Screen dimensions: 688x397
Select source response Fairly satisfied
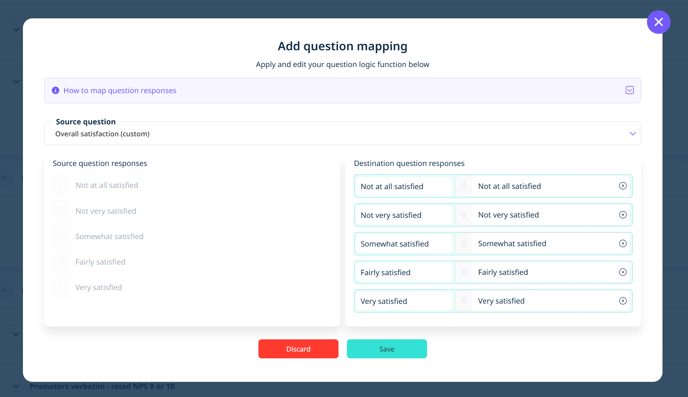tap(192, 262)
